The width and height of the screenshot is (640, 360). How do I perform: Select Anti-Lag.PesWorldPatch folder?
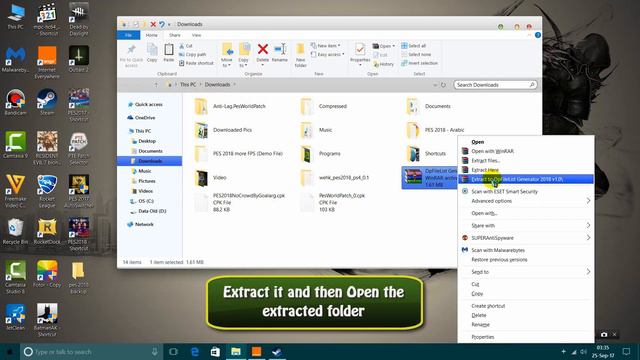pos(231,107)
